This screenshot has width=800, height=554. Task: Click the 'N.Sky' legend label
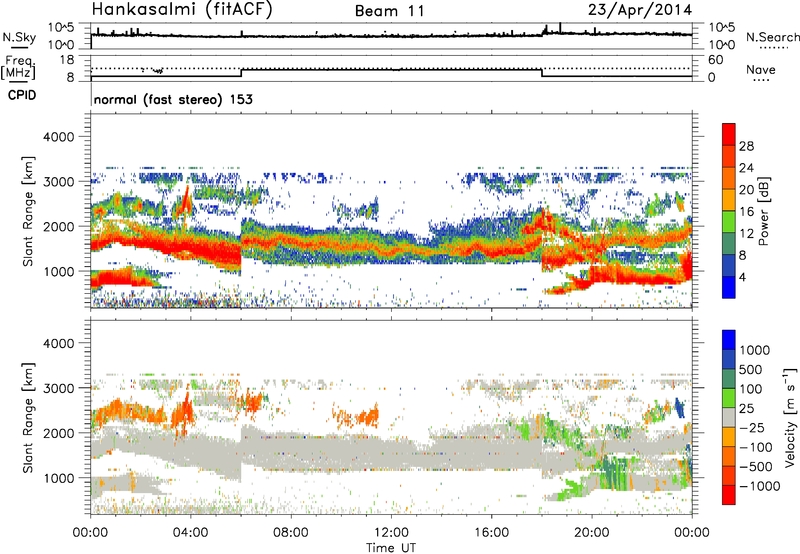[x=19, y=37]
